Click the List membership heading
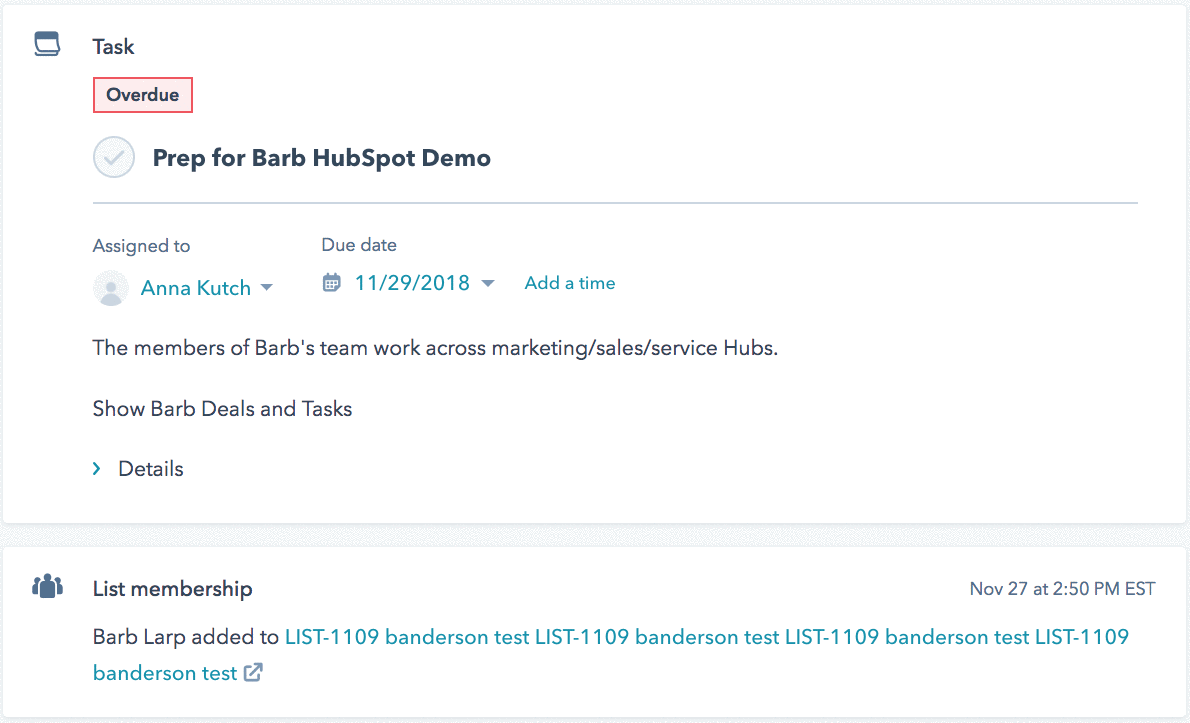This screenshot has height=723, width=1190. 172,589
